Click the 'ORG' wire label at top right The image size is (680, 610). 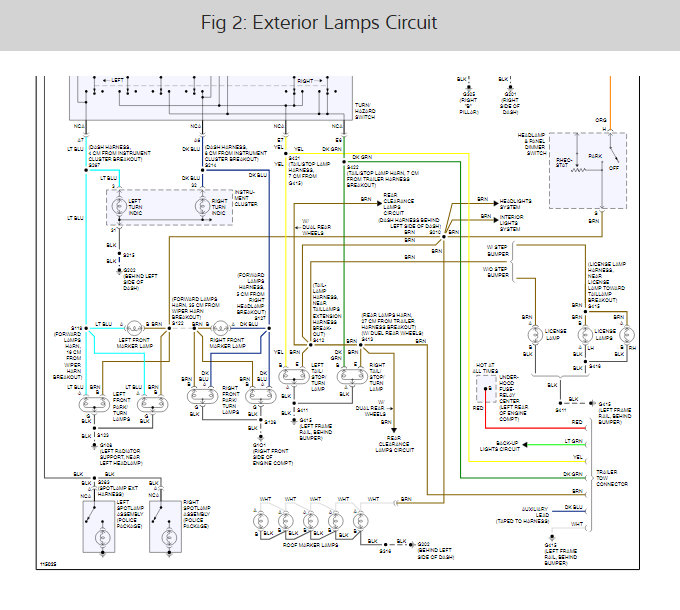pos(601,120)
